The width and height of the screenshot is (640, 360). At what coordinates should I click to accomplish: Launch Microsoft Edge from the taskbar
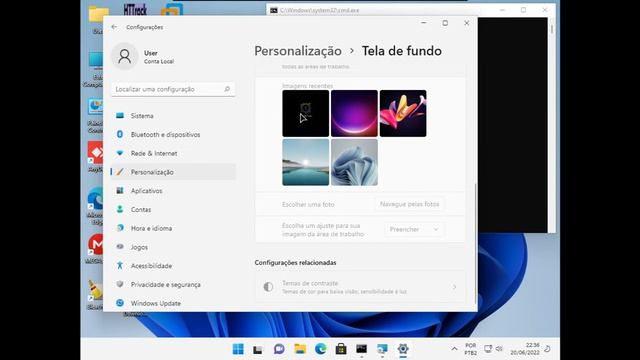coord(321,349)
